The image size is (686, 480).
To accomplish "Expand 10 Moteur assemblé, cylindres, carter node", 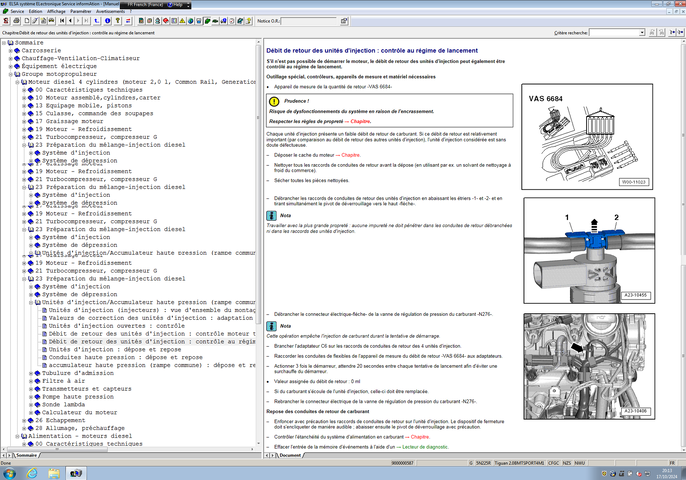I will [x=24, y=98].
